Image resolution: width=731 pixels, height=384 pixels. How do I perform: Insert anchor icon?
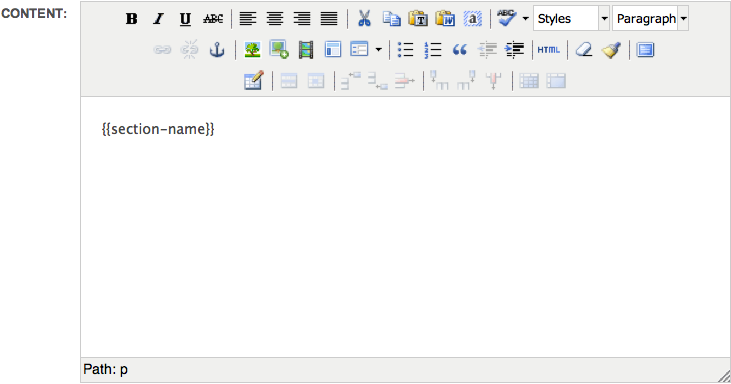pyautogui.click(x=217, y=50)
